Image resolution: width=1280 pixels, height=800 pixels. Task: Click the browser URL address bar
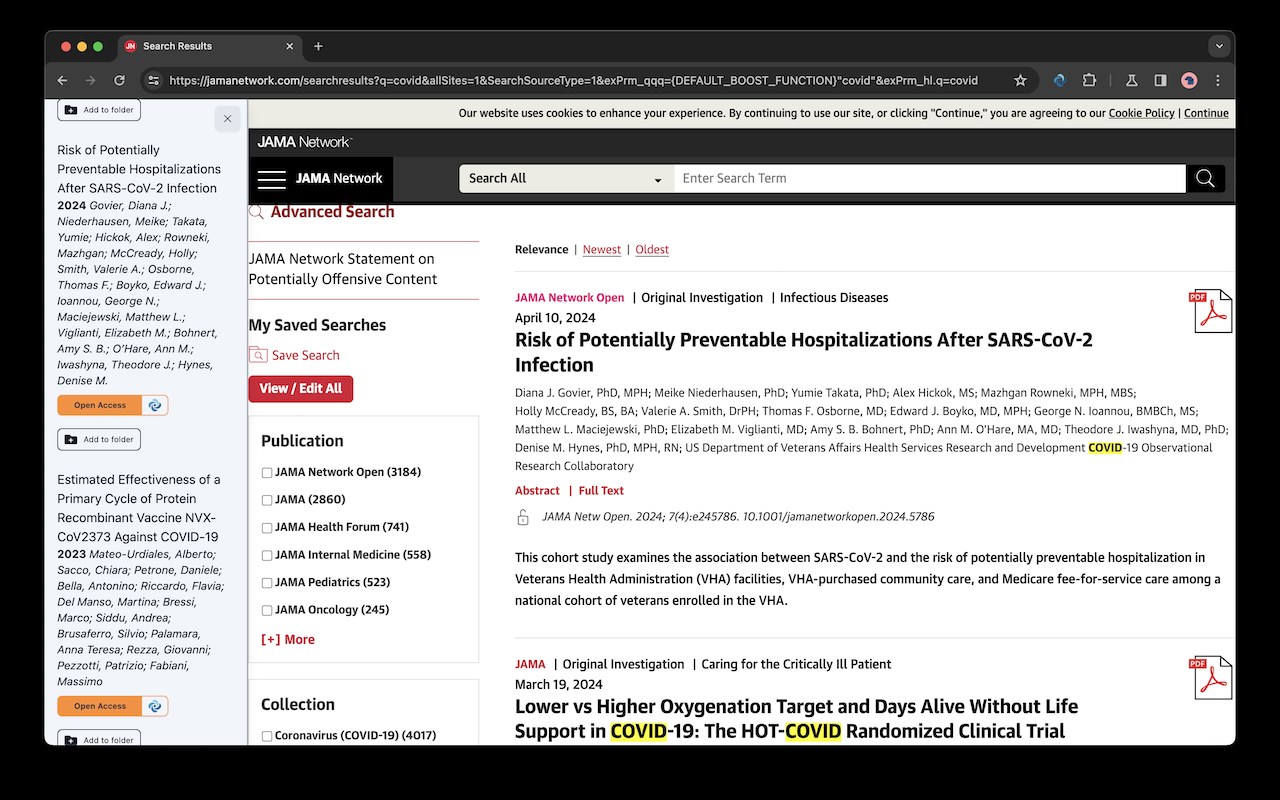click(573, 80)
